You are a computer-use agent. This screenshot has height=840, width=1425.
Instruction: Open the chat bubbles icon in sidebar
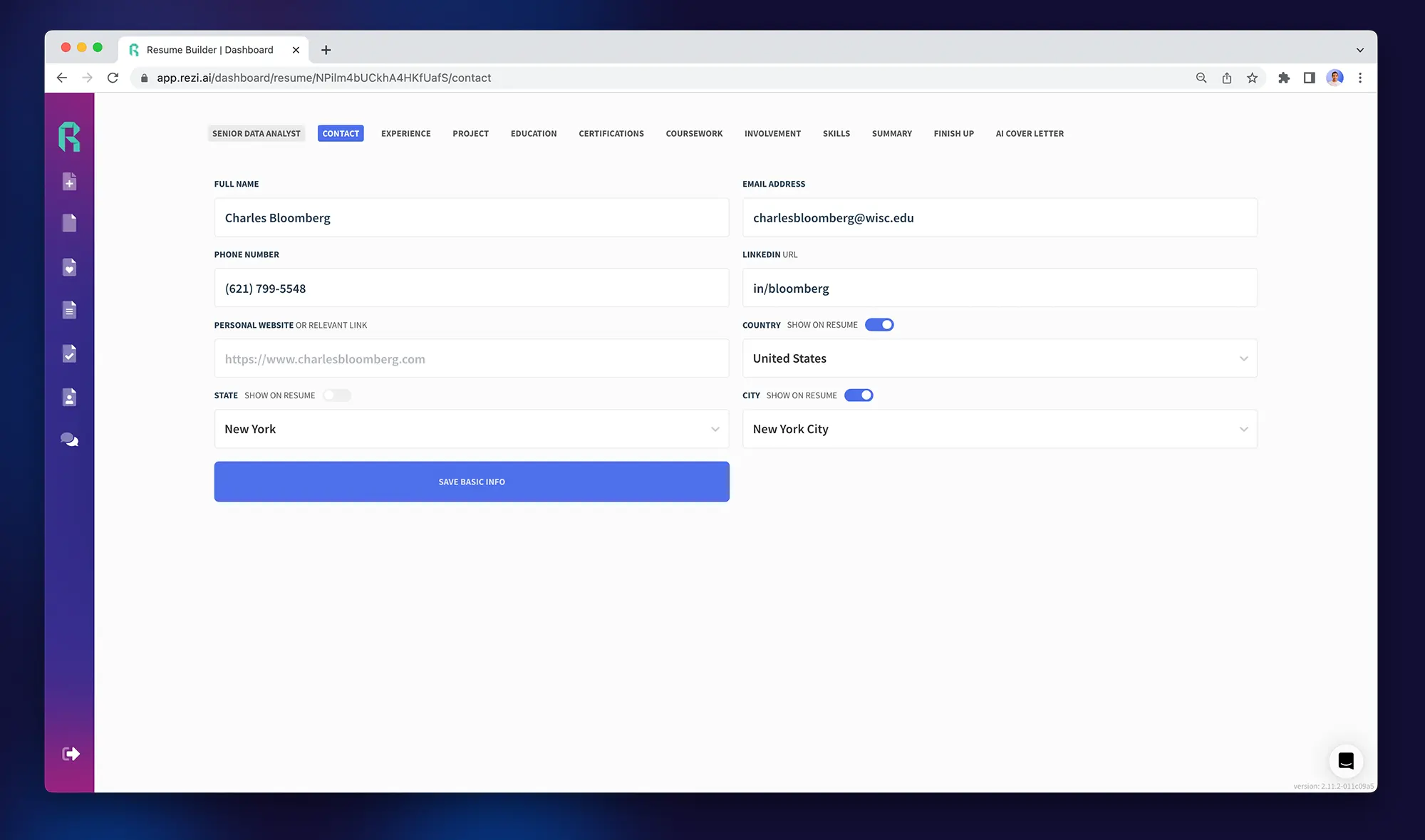pyautogui.click(x=69, y=440)
